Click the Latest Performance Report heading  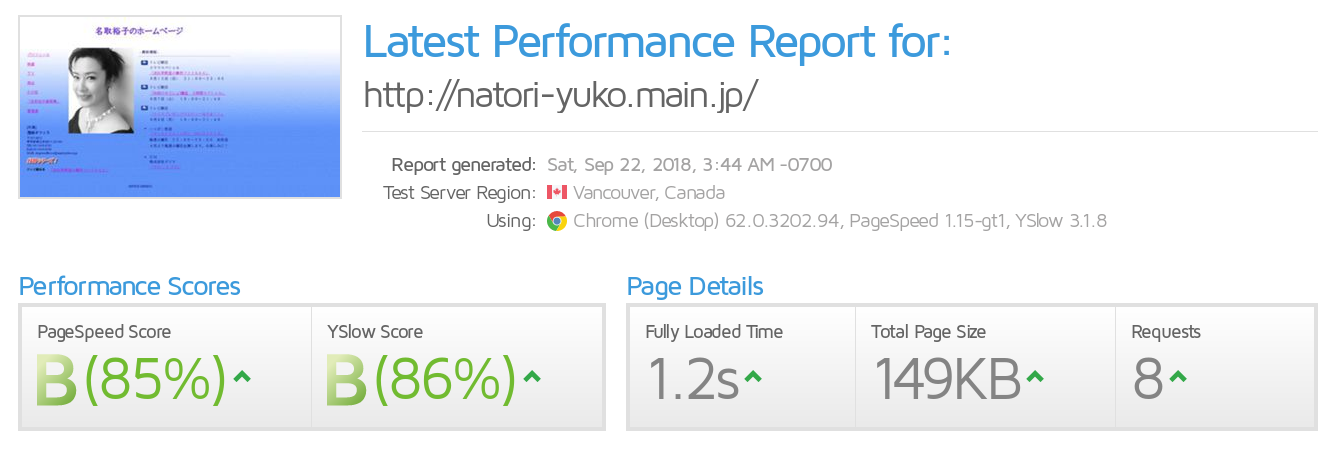click(657, 42)
